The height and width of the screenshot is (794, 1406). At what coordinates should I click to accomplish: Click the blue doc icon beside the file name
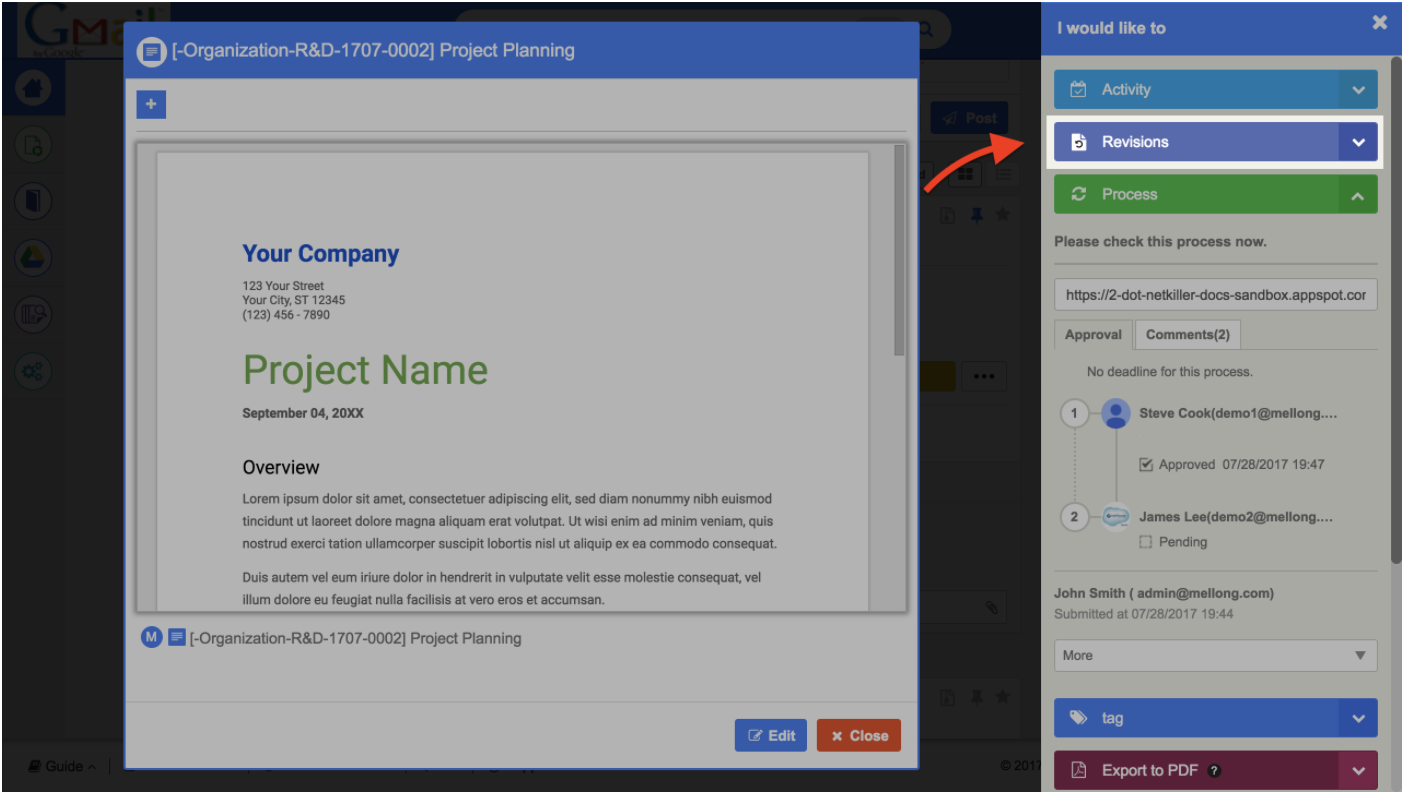tap(177, 637)
